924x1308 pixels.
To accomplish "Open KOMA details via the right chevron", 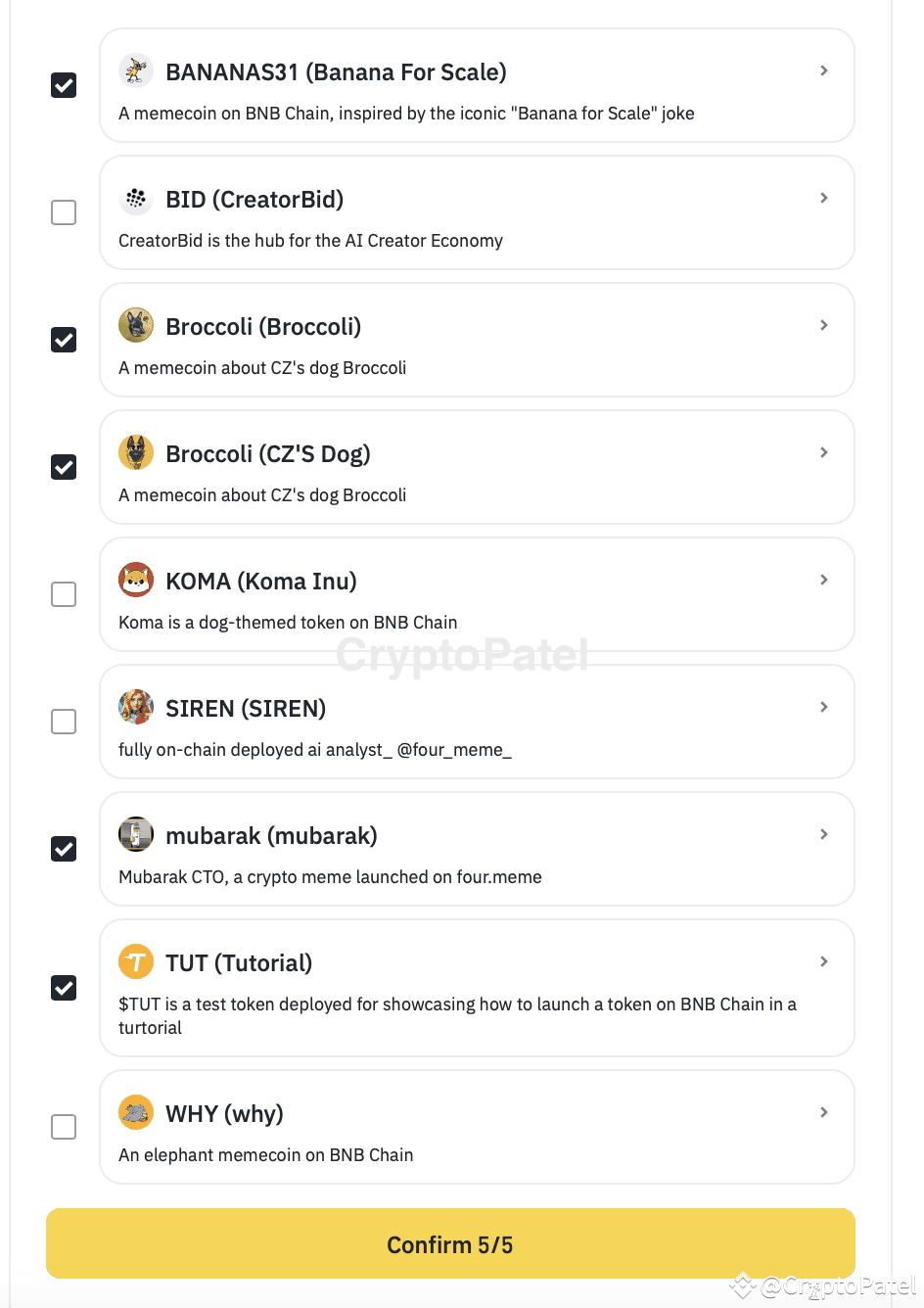I will coord(823,580).
